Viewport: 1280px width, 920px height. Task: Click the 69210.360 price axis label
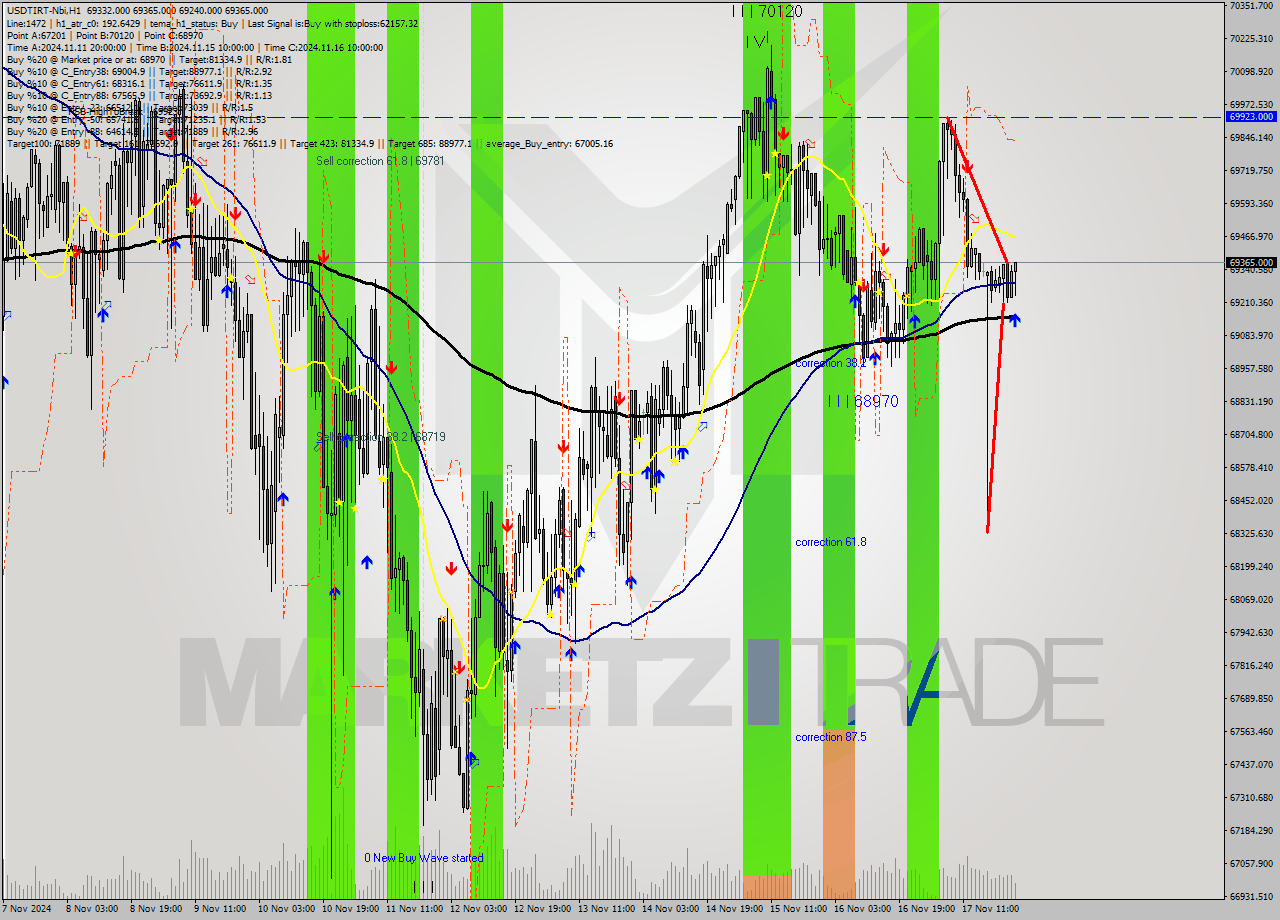pos(1251,303)
